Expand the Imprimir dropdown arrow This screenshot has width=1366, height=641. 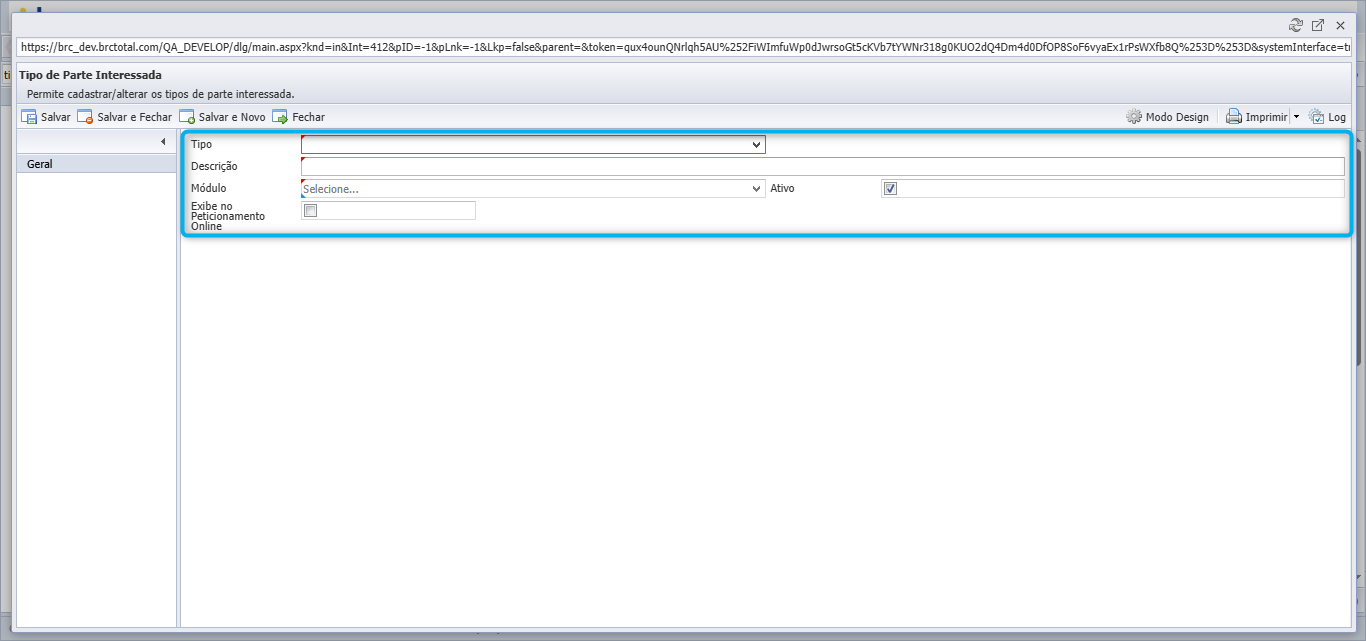[1296, 117]
